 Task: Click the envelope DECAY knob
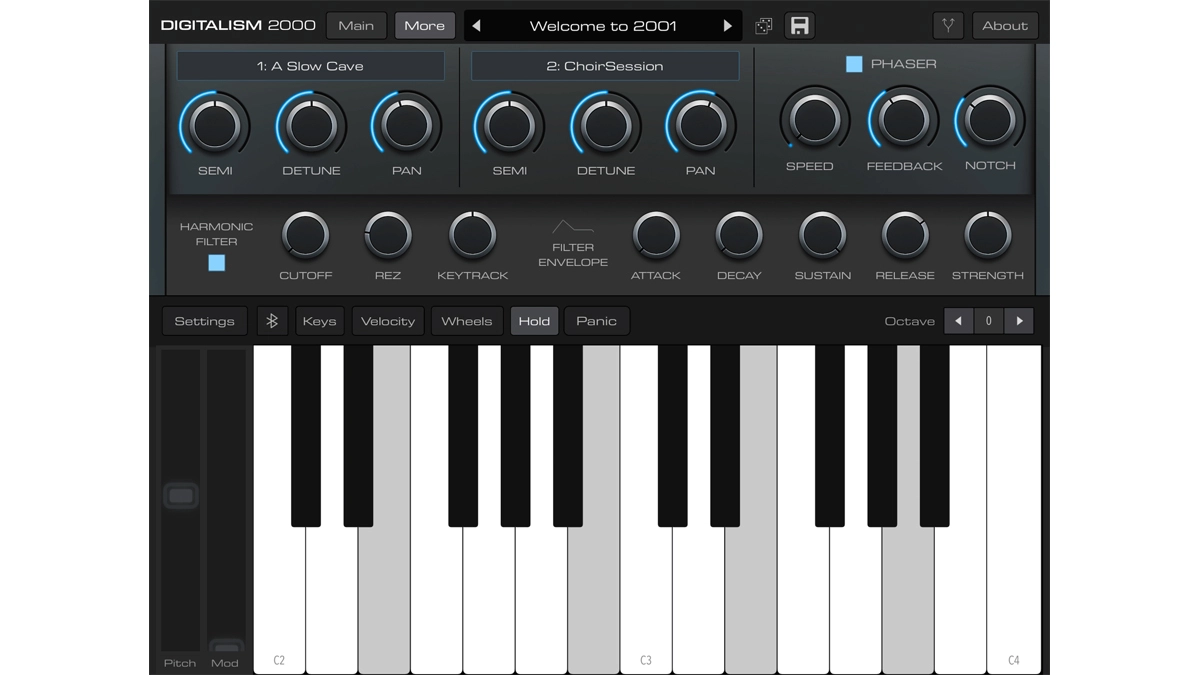(x=739, y=236)
